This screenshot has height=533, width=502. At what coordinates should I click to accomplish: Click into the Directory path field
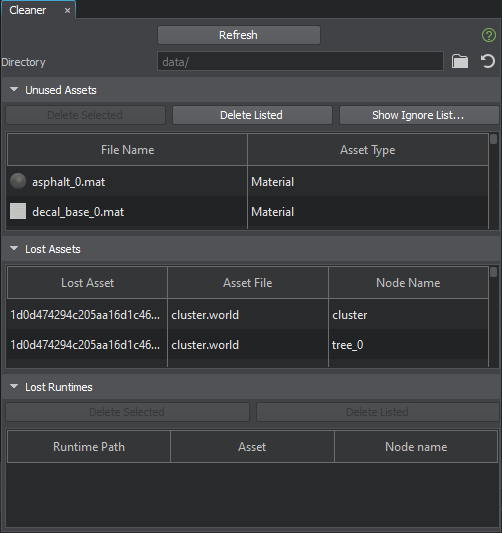click(x=300, y=61)
